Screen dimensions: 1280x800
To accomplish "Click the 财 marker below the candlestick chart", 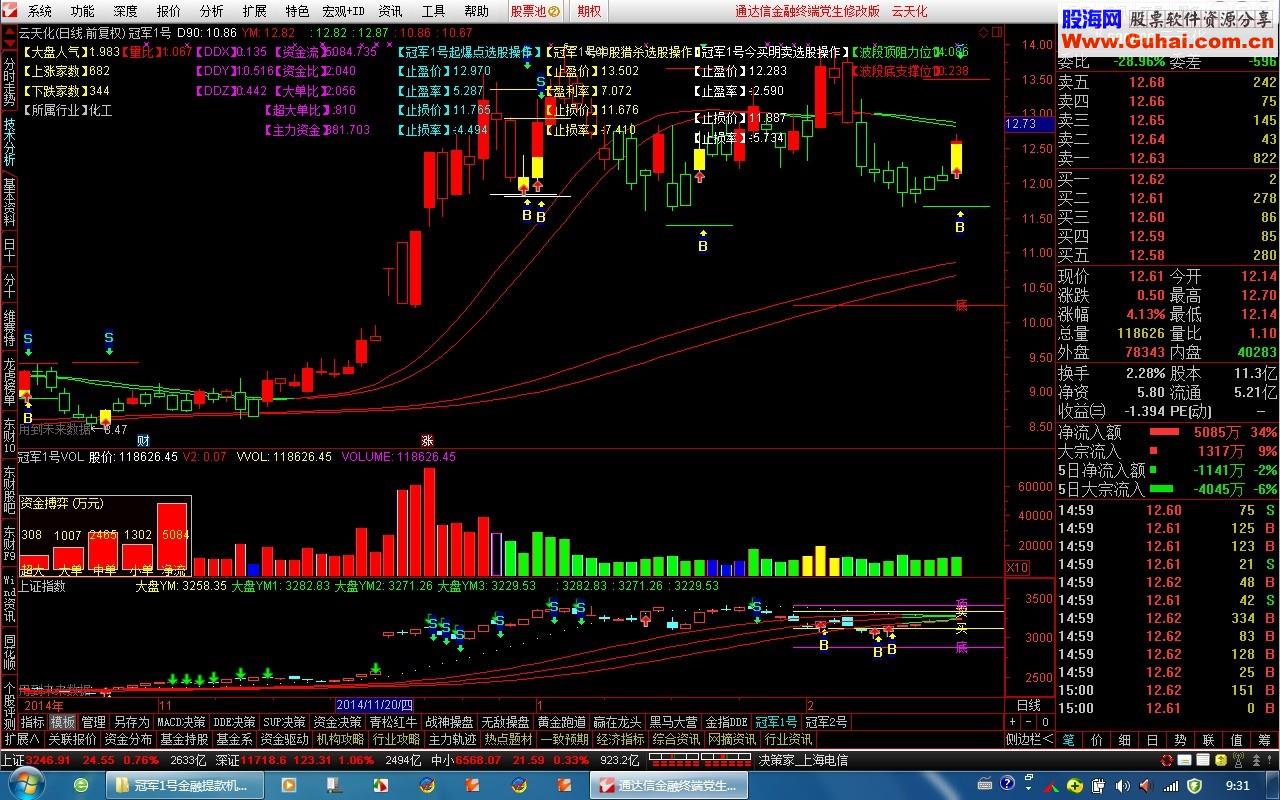I will click(x=143, y=440).
